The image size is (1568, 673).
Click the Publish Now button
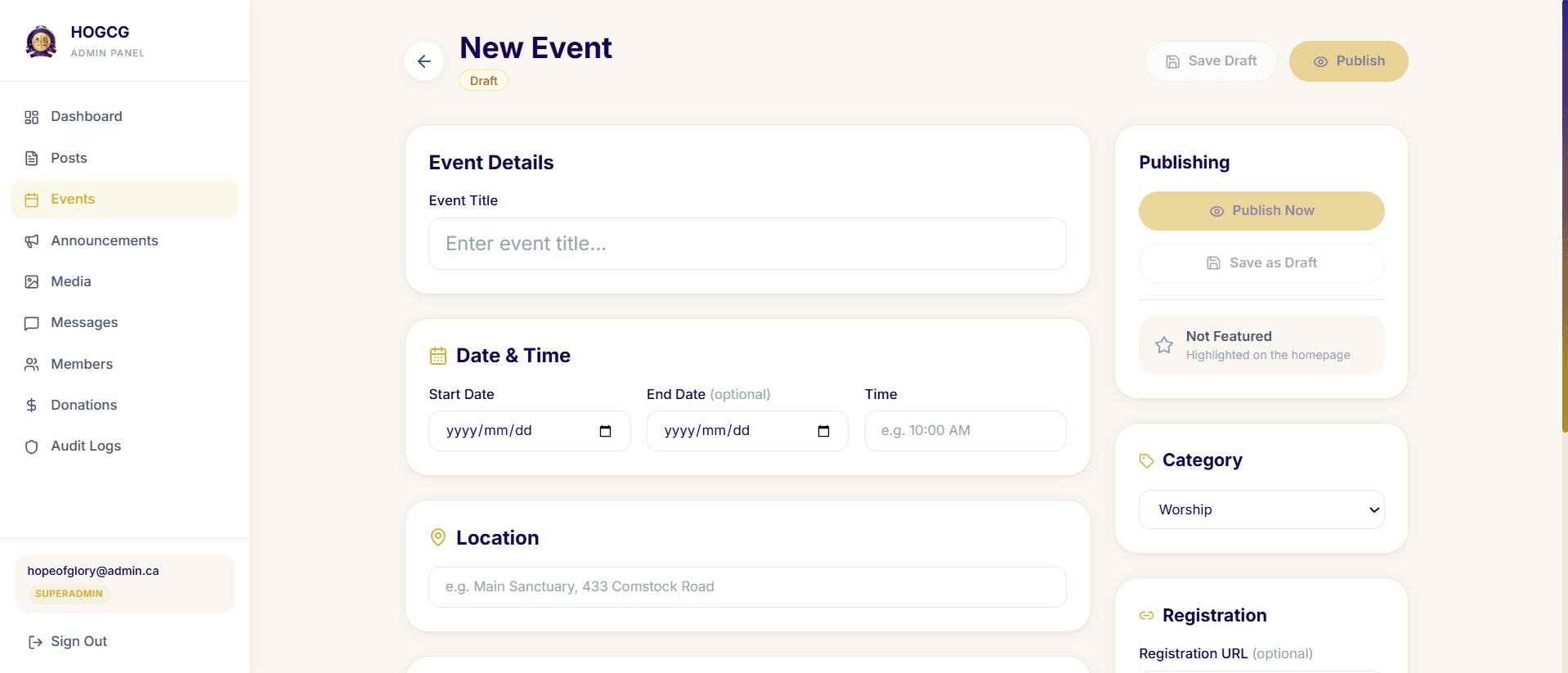(1261, 211)
